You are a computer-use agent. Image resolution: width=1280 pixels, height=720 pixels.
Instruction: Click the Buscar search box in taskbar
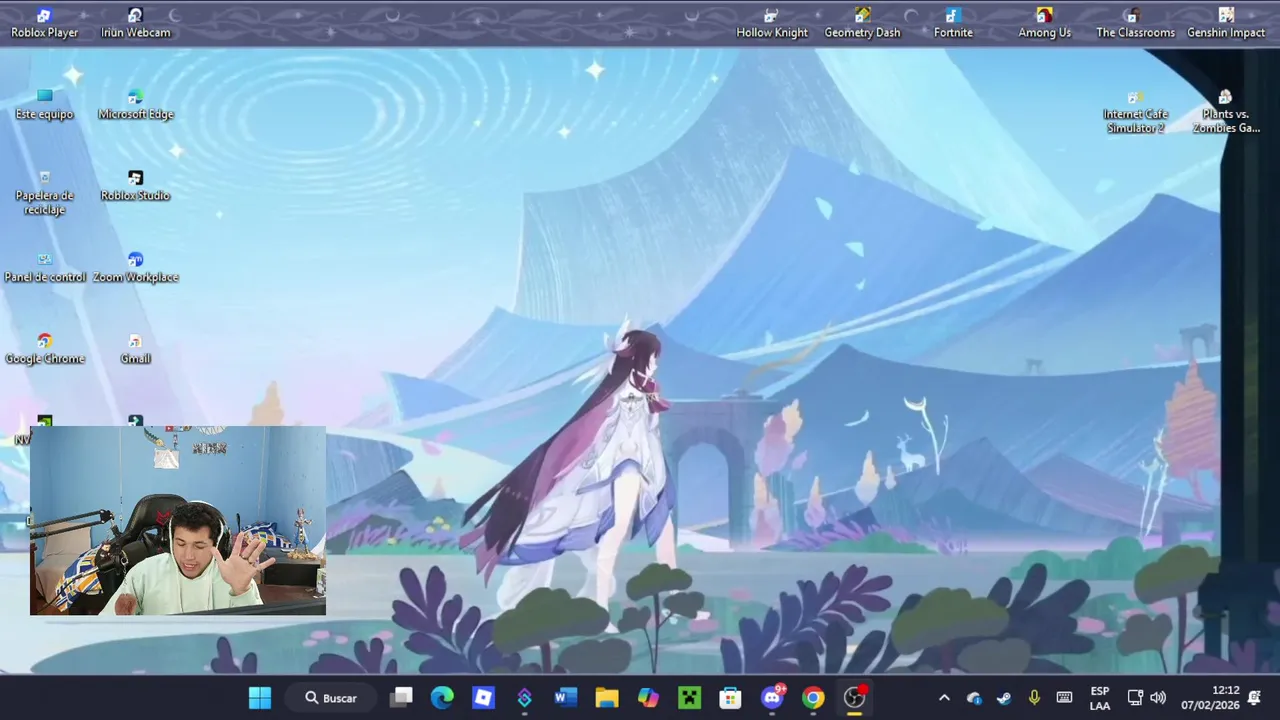[333, 698]
